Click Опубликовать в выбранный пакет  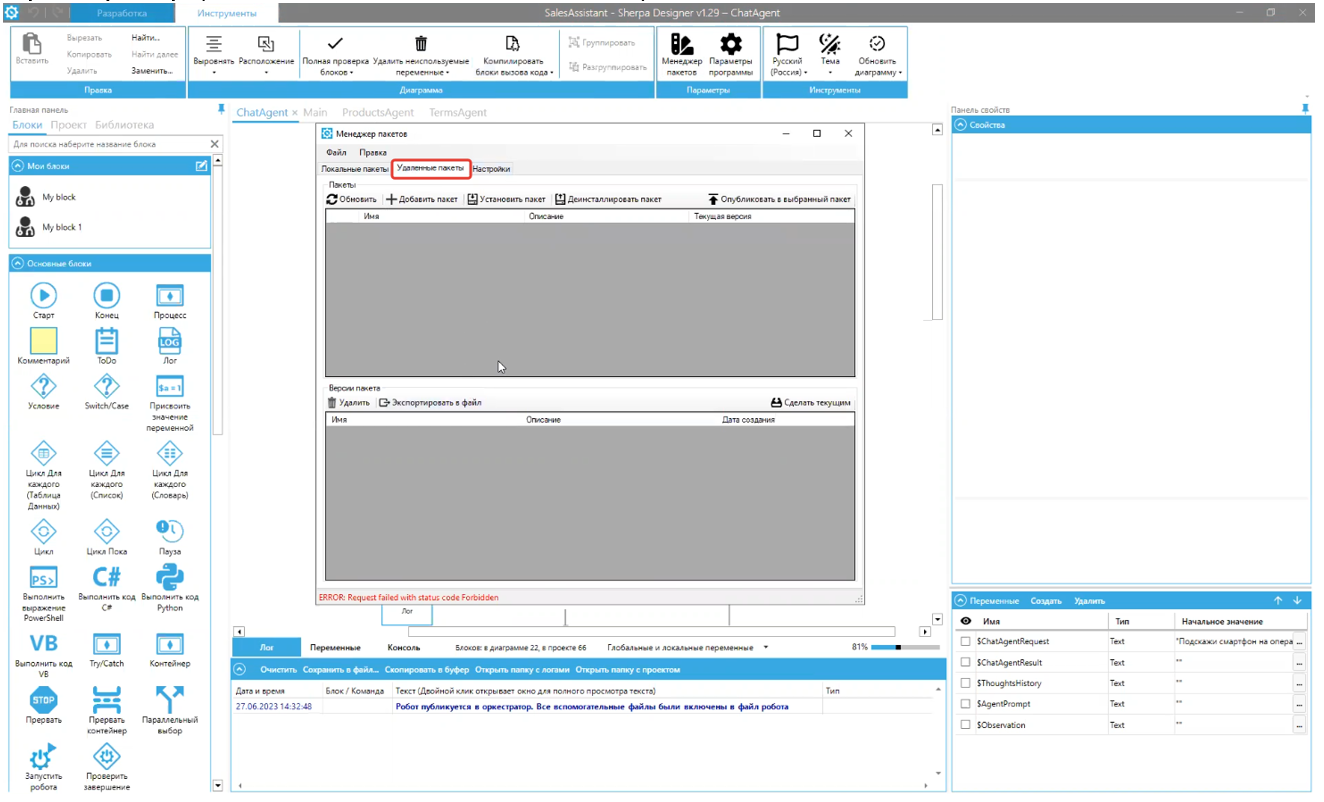pyautogui.click(x=779, y=199)
